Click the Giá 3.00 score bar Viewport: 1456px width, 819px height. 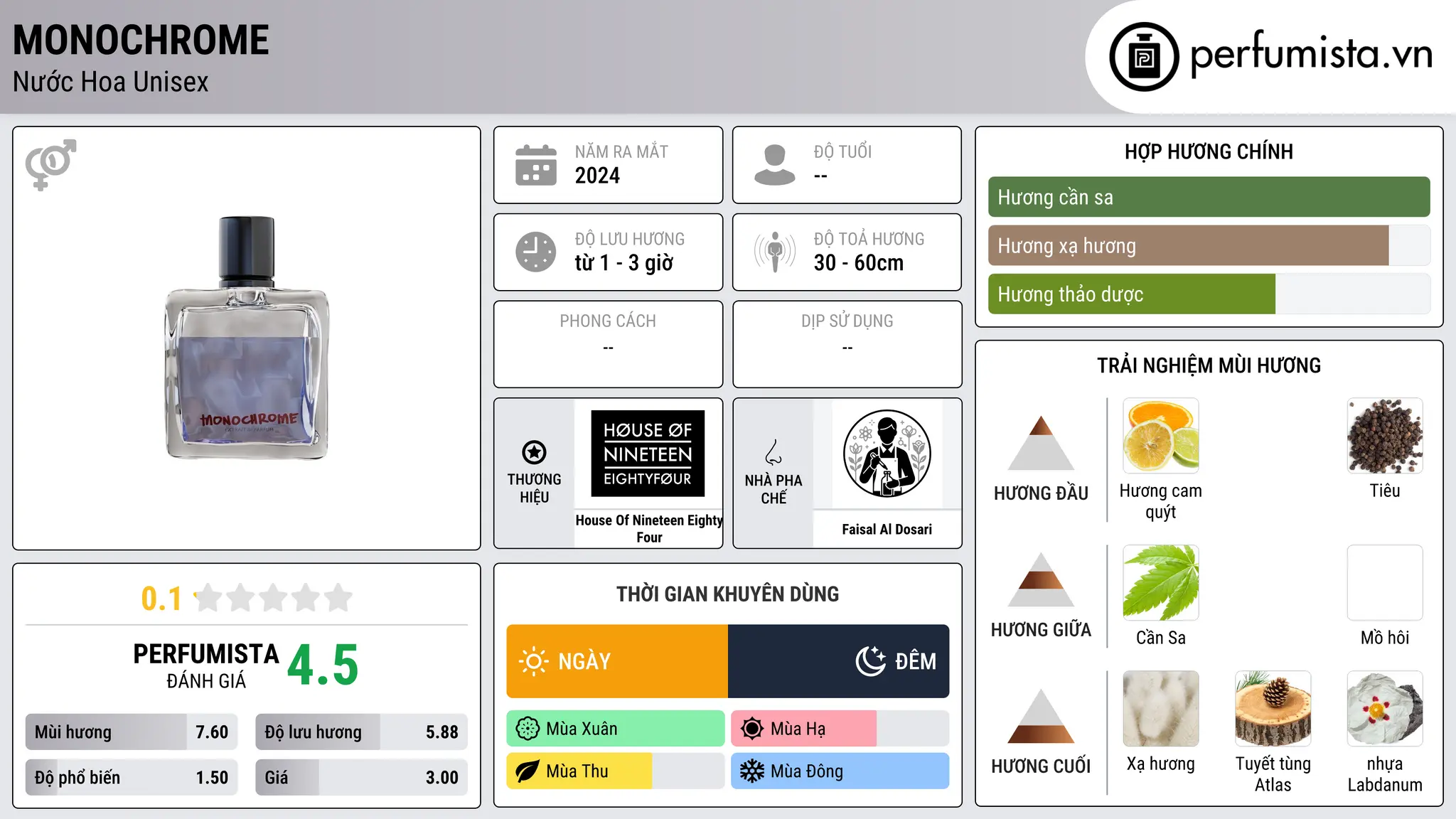coord(362,778)
